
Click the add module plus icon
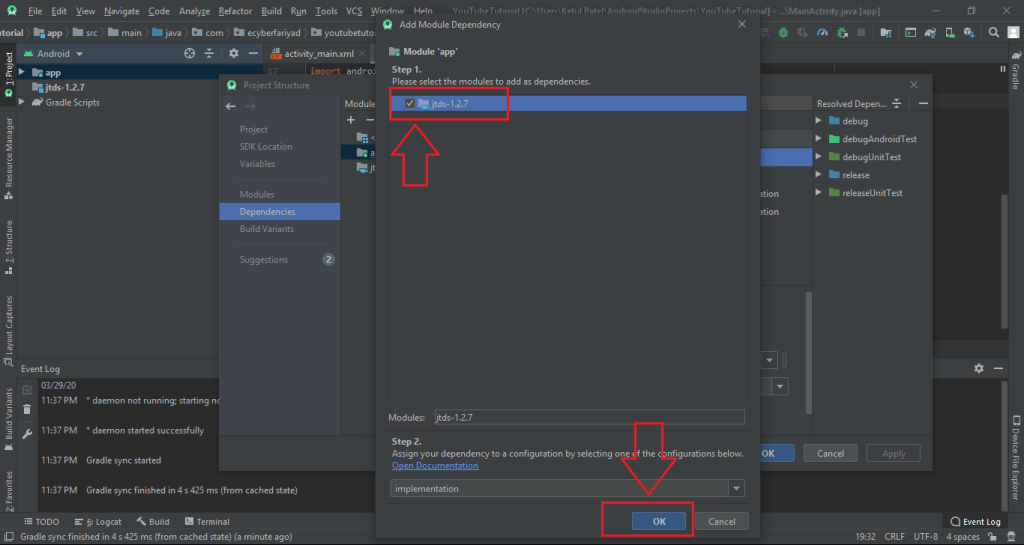(x=351, y=120)
